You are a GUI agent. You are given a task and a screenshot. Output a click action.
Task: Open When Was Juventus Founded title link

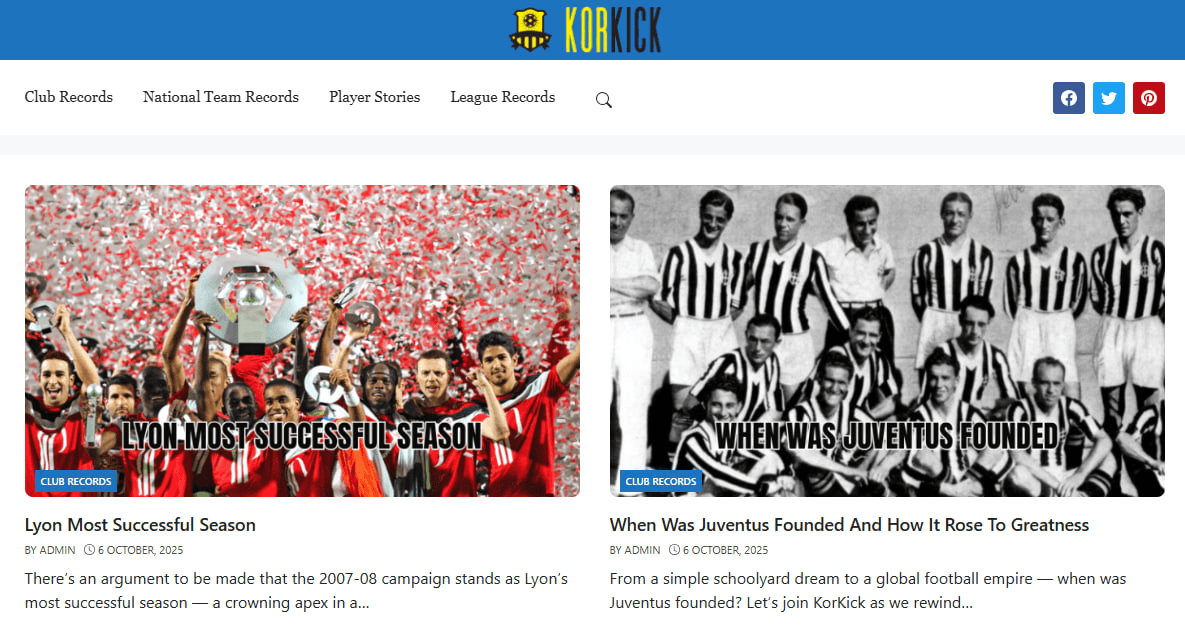point(849,524)
